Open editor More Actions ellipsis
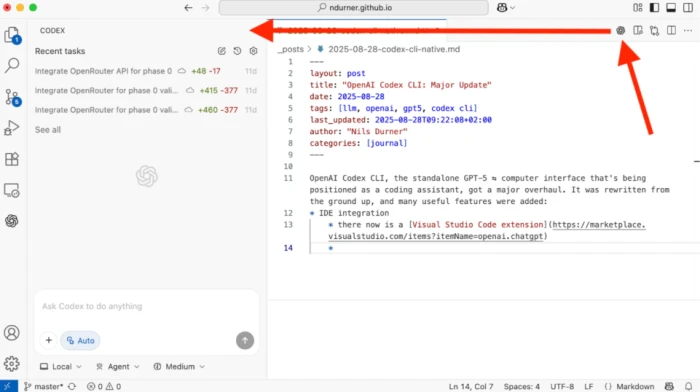This screenshot has width=700, height=392. tap(688, 30)
